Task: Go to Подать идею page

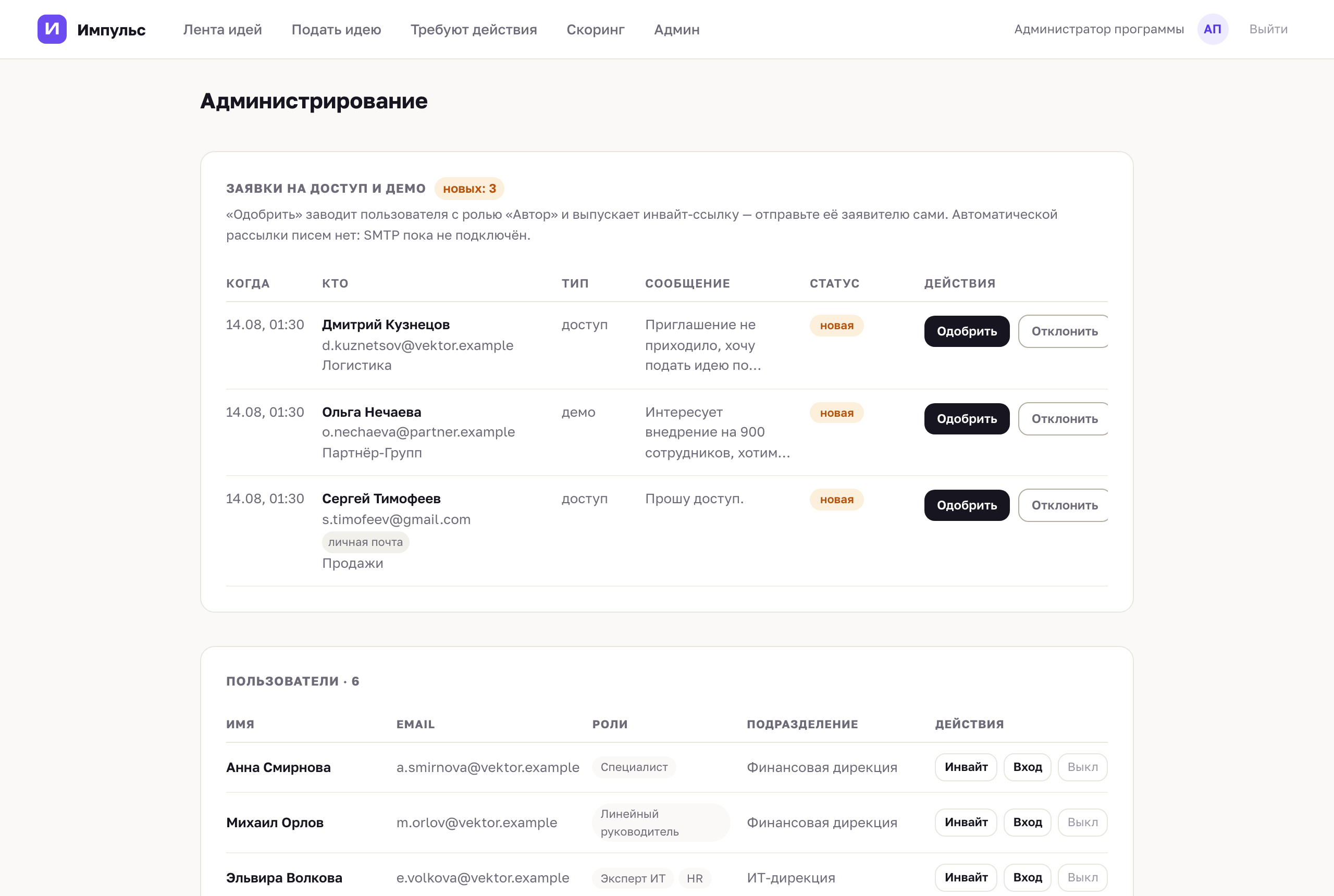Action: [x=336, y=29]
